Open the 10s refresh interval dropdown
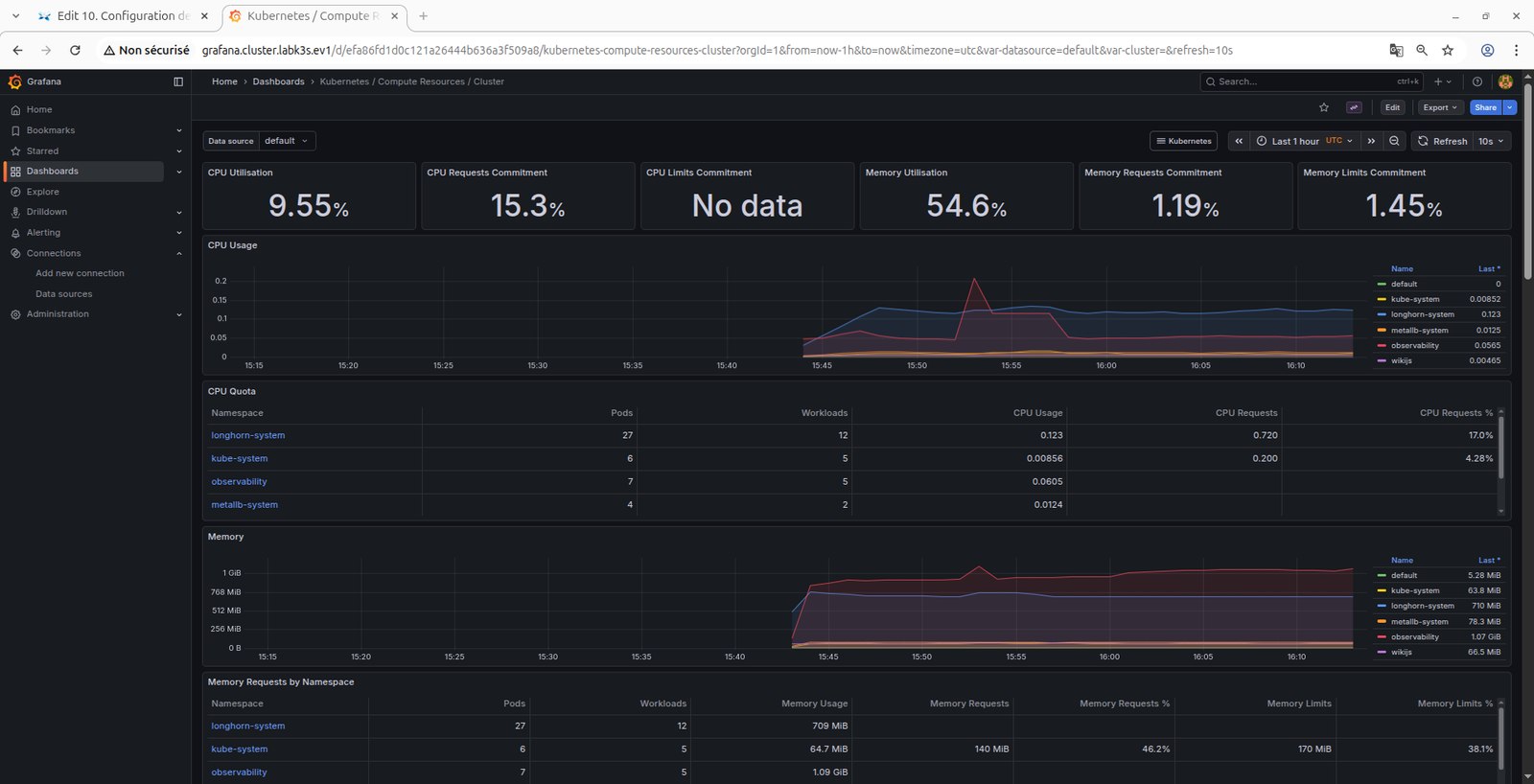 (x=1491, y=141)
